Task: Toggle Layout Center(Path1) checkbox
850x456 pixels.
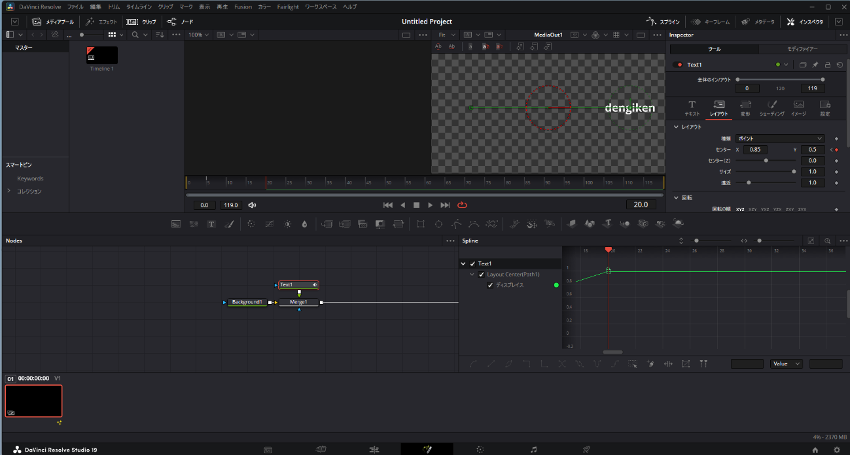Action: tap(481, 274)
